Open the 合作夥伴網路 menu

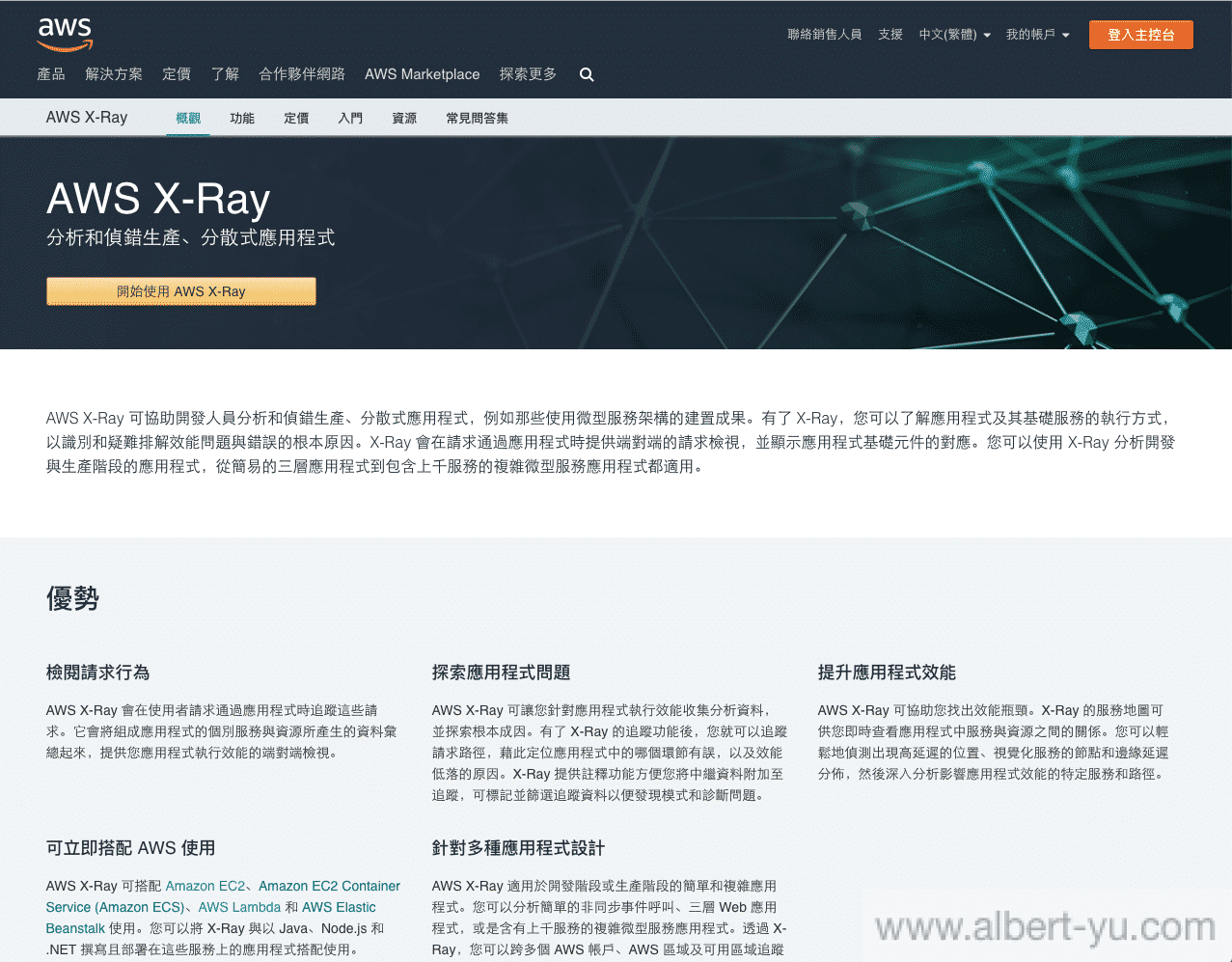[302, 74]
